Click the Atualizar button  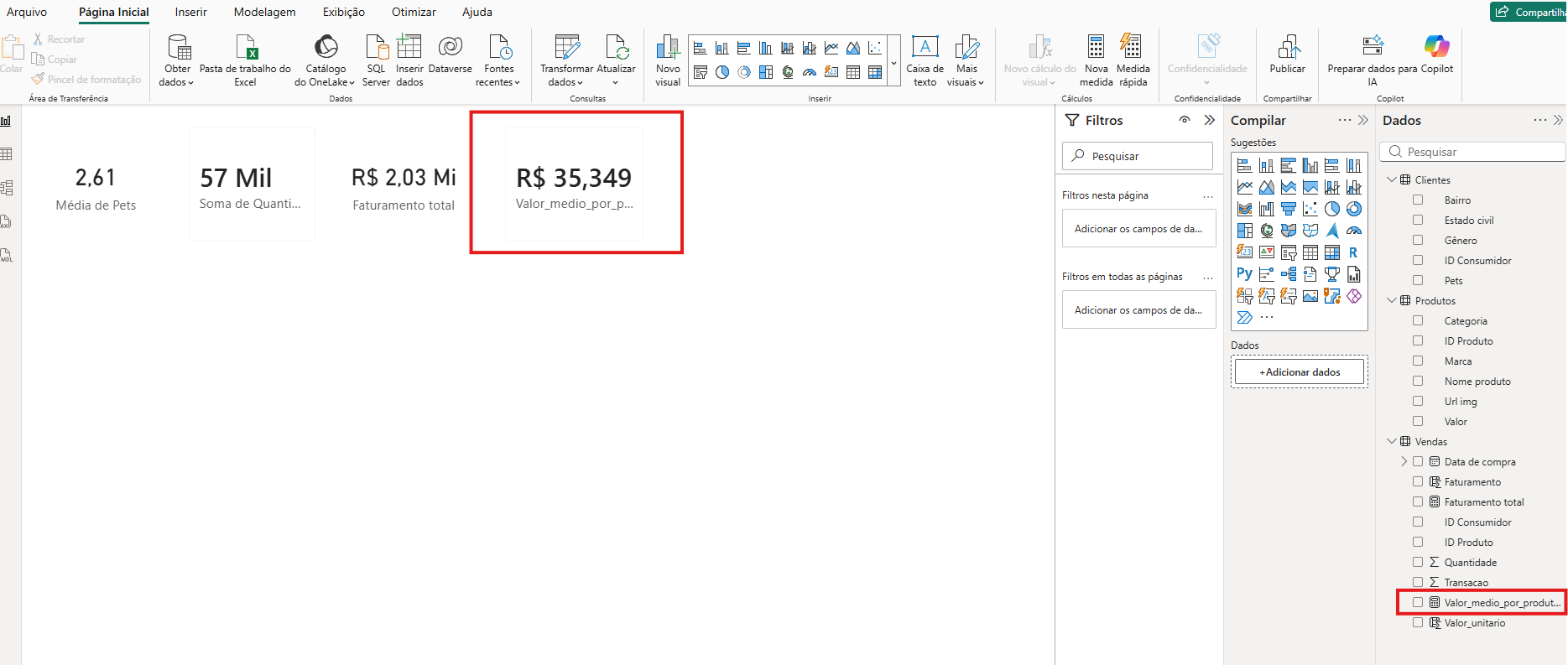[616, 60]
